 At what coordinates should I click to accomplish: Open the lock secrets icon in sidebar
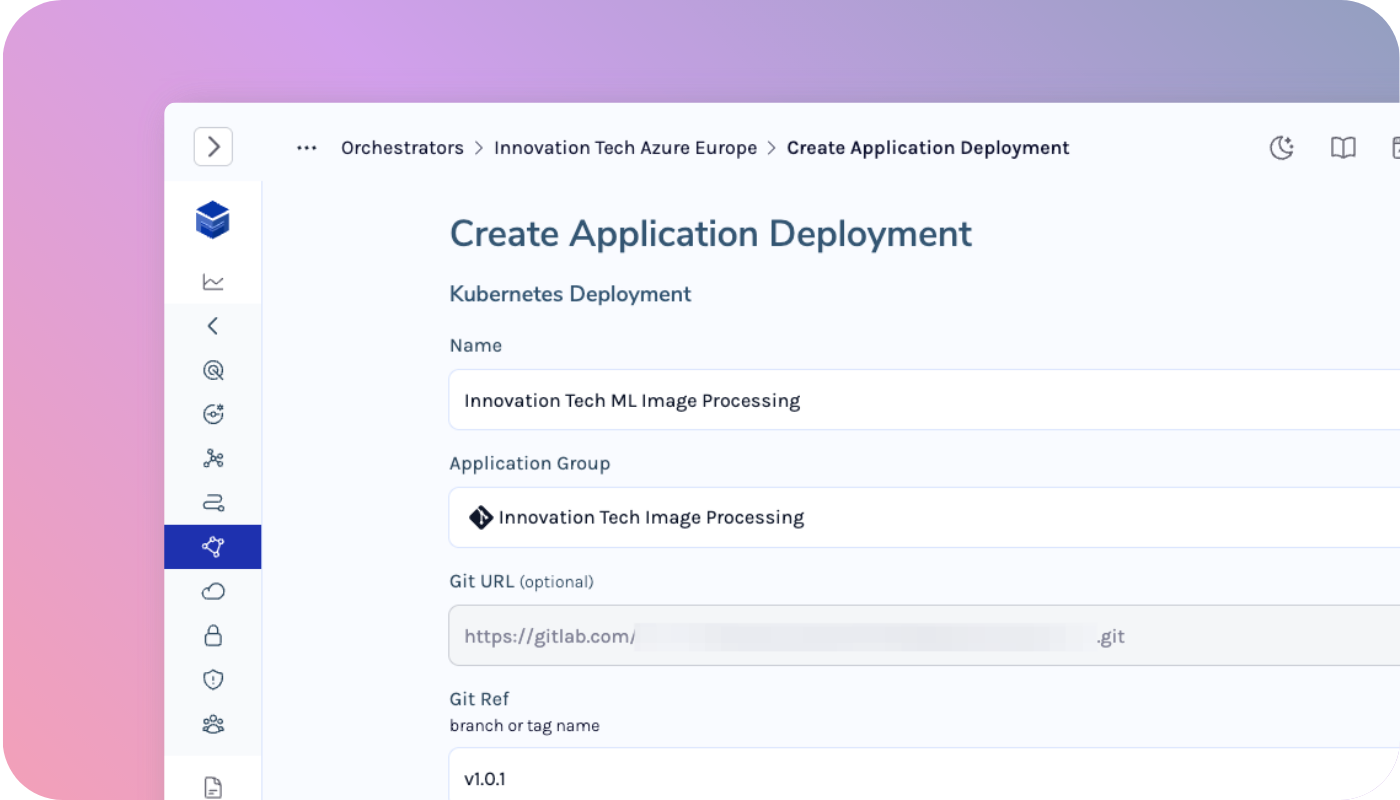pos(213,635)
